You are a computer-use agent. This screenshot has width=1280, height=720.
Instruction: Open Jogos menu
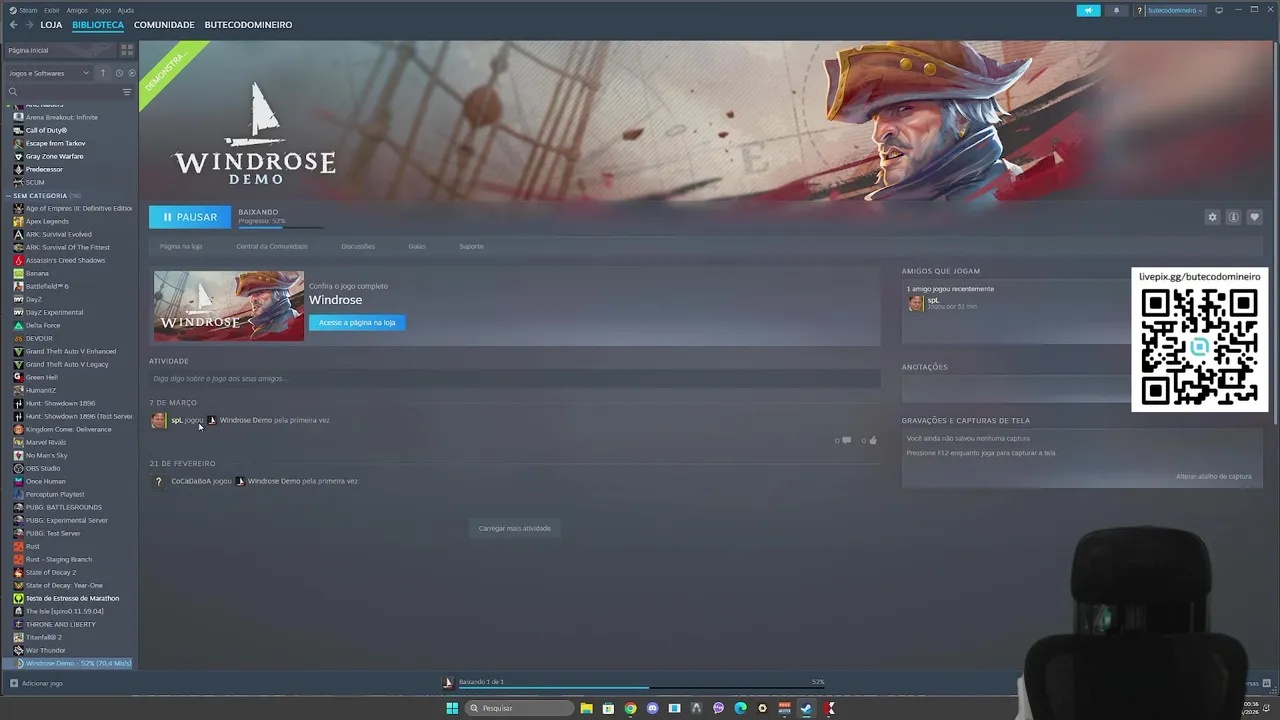click(102, 10)
